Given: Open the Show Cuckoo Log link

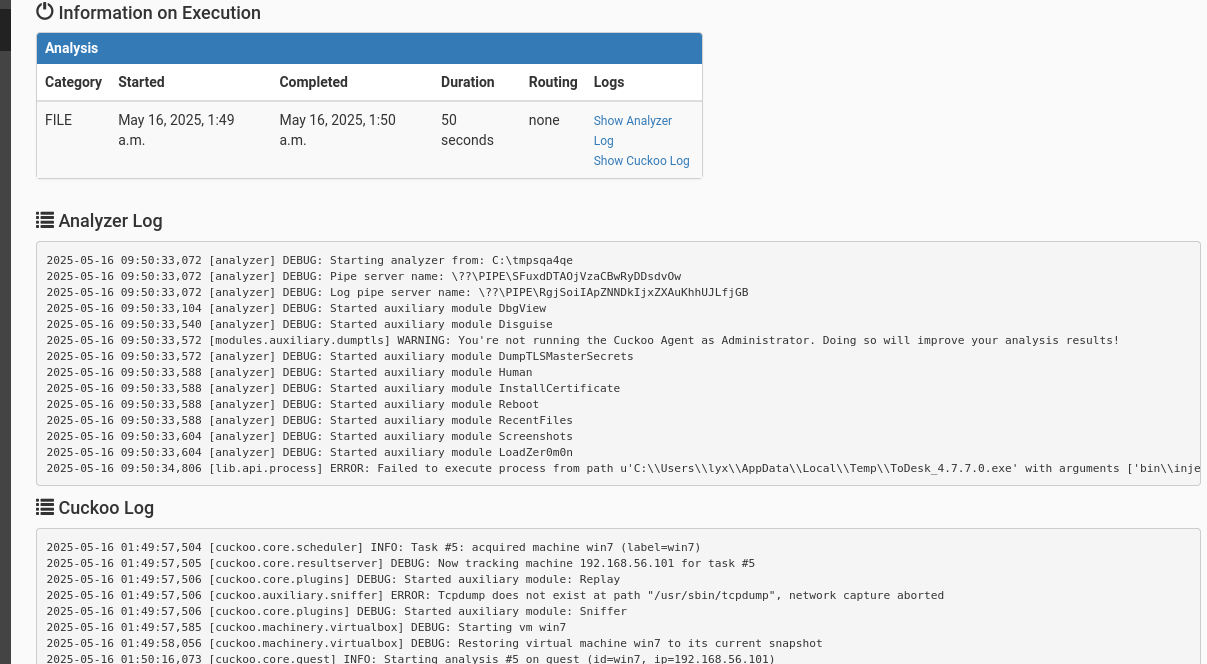Looking at the screenshot, I should [641, 161].
